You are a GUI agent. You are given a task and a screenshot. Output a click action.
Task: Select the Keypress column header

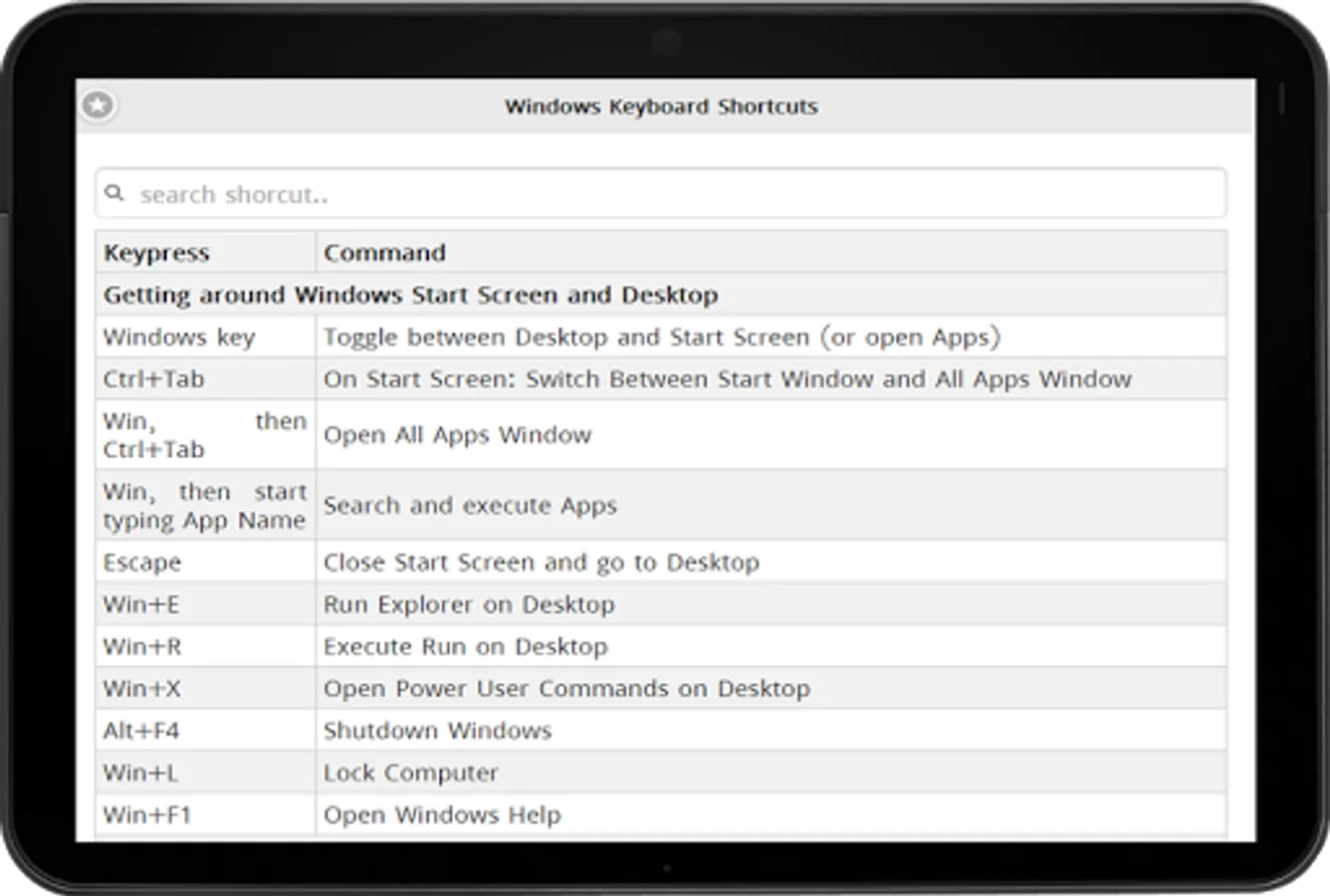(206, 252)
